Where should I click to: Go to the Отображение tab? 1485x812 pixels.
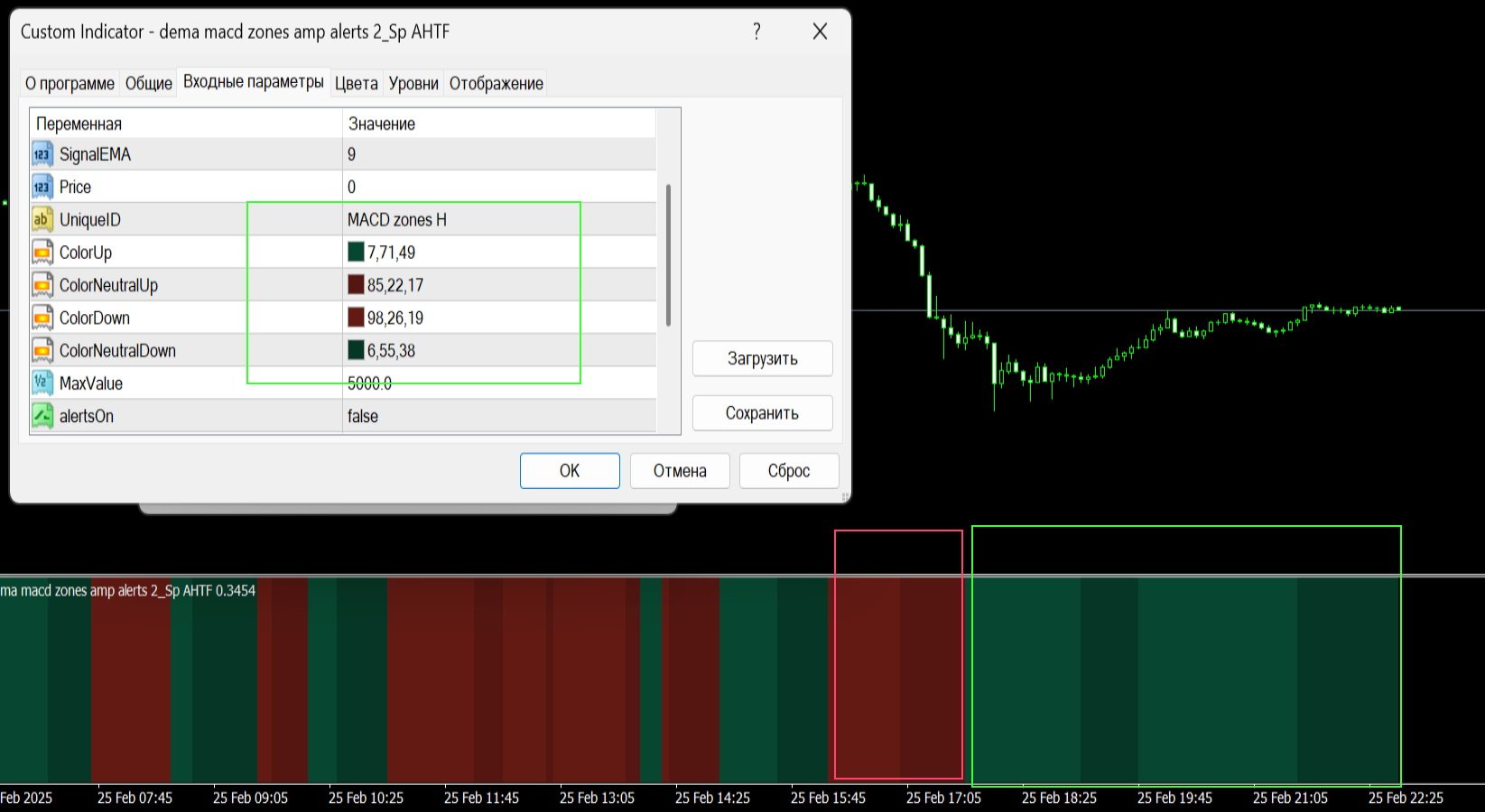(497, 83)
